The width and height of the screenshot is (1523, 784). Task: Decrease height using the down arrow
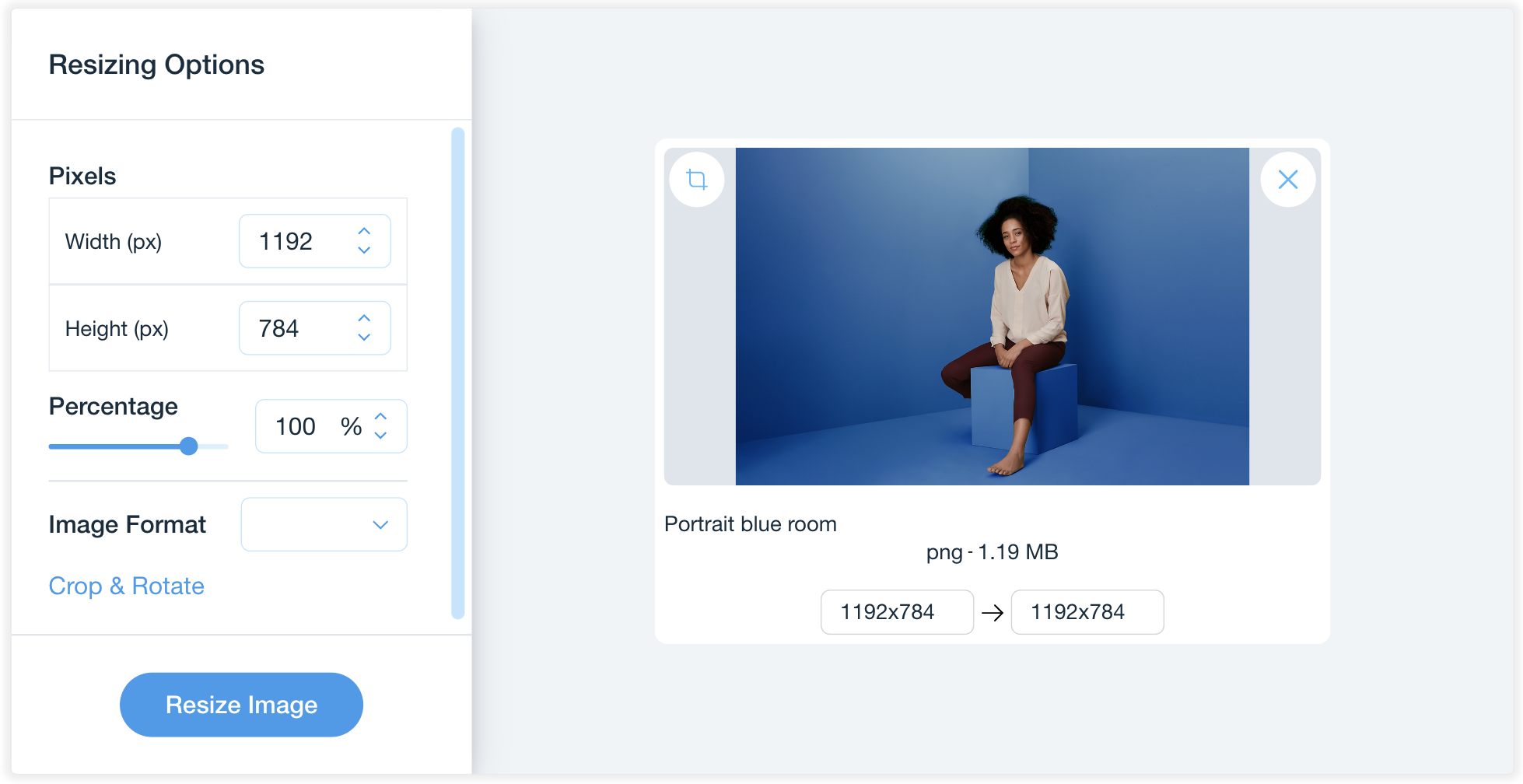[364, 338]
